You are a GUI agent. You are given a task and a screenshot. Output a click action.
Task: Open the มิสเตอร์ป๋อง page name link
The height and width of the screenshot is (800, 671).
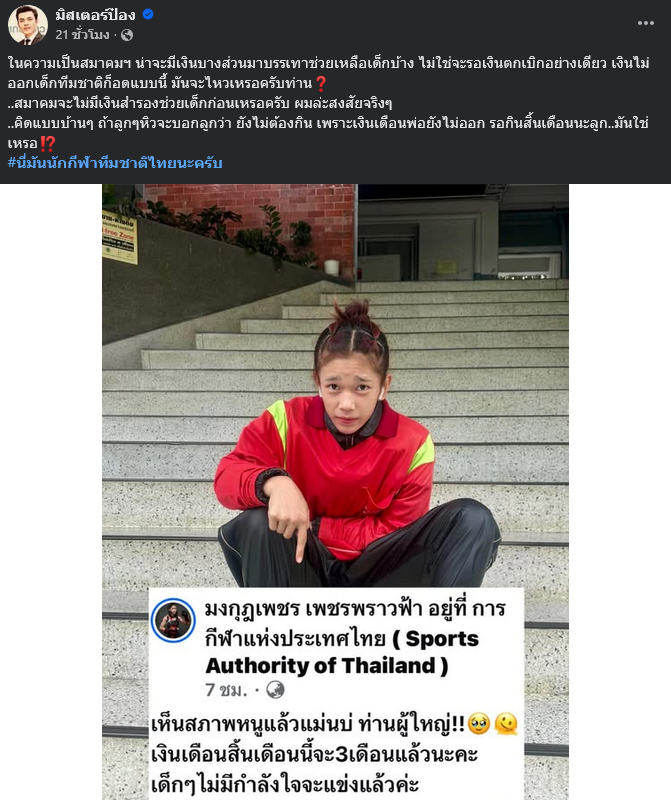click(95, 15)
